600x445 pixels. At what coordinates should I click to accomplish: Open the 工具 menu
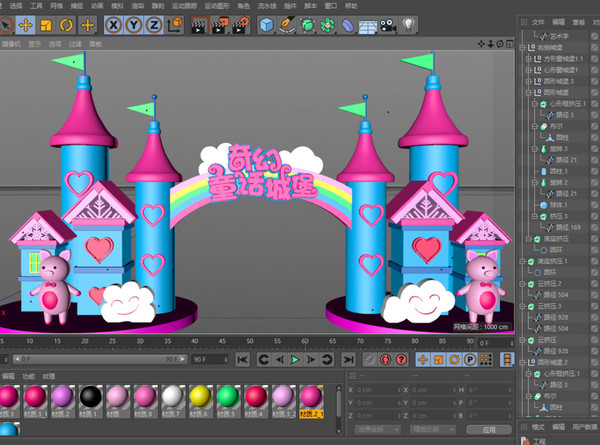[36, 5]
